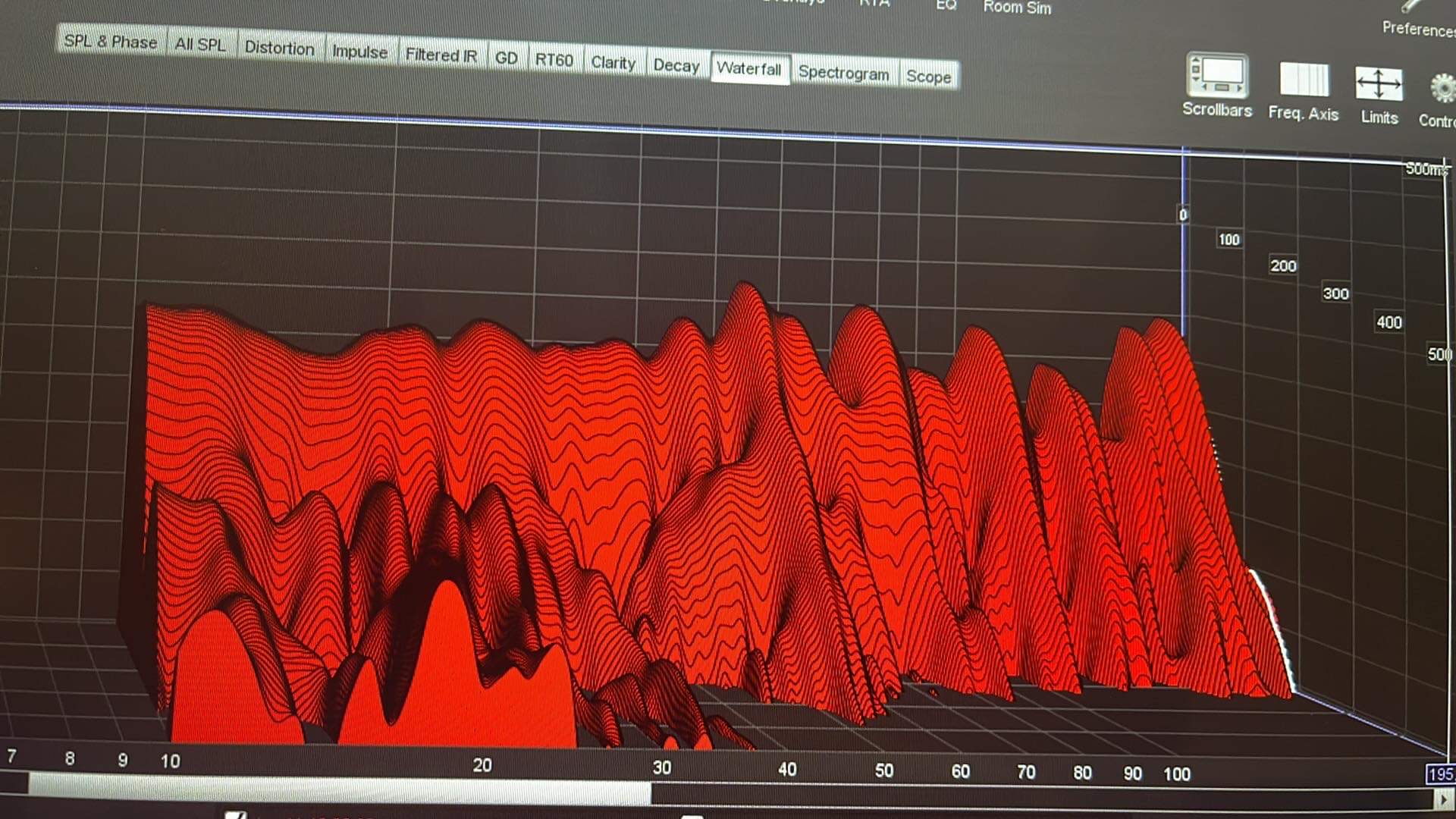Click the 60 Hz frequency axis label
The image size is (1456, 819).
click(x=960, y=772)
